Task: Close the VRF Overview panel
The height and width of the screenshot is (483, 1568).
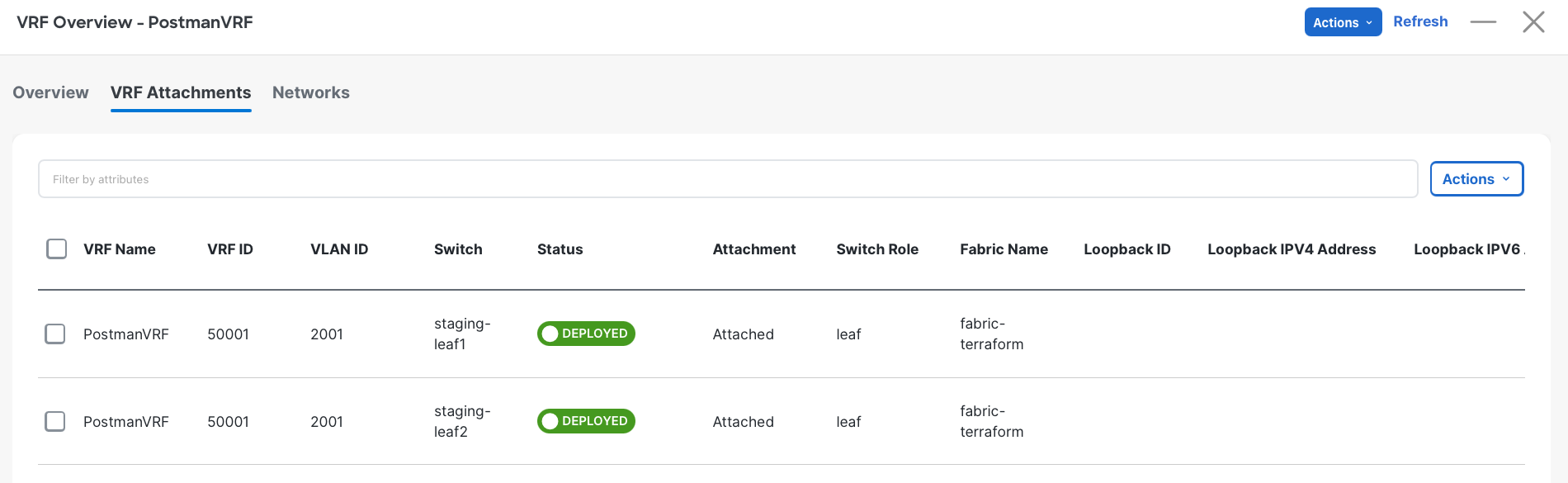Action: click(1533, 22)
